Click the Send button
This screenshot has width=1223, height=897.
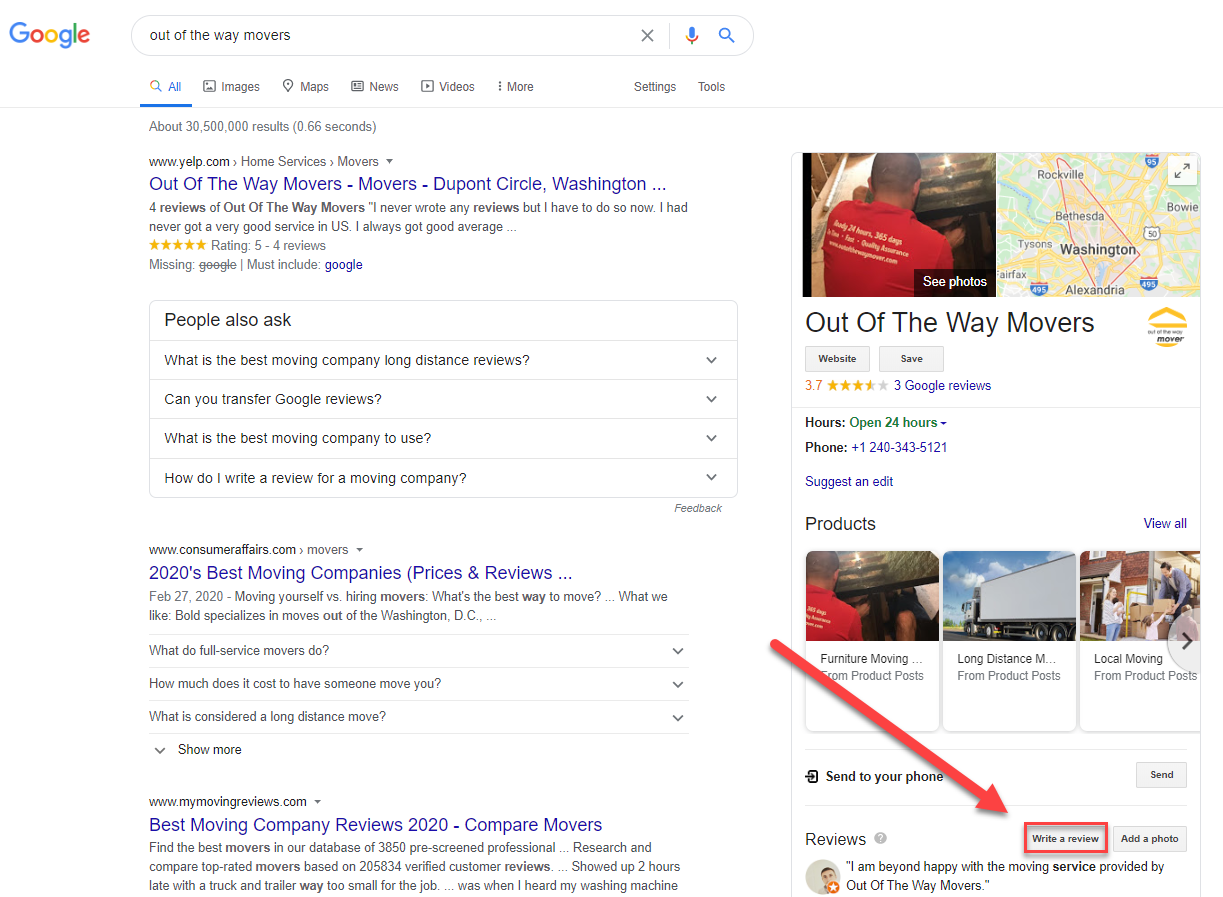(x=1161, y=775)
